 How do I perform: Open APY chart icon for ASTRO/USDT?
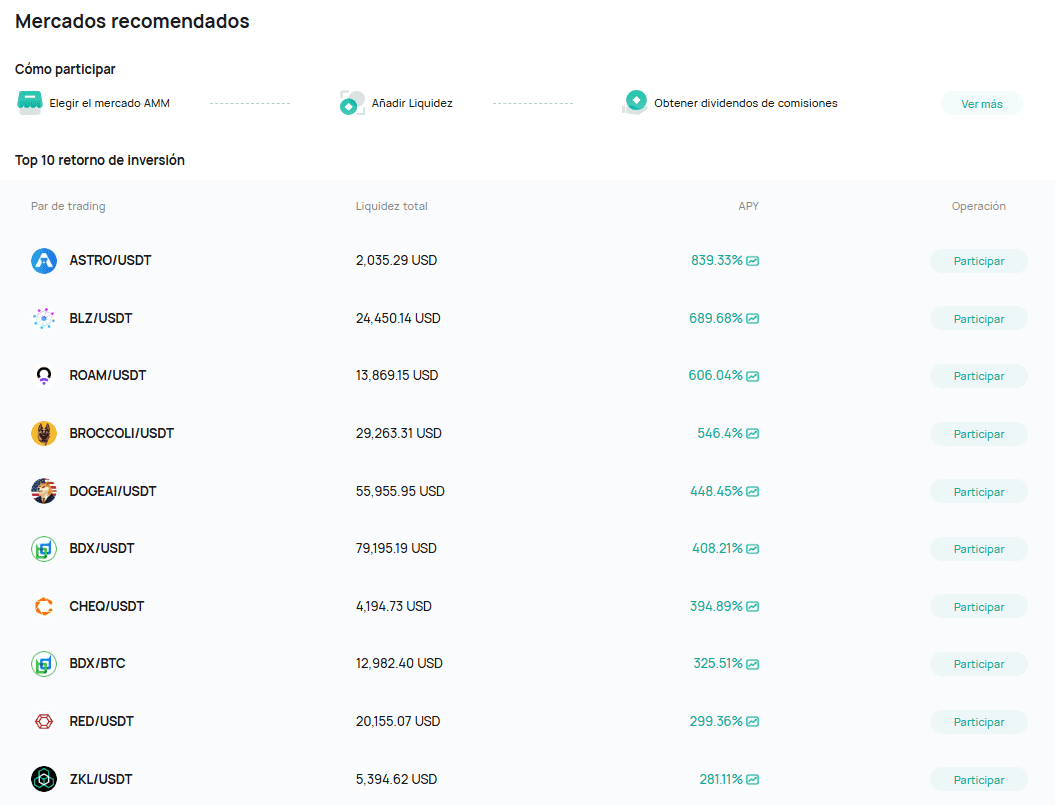point(753,261)
